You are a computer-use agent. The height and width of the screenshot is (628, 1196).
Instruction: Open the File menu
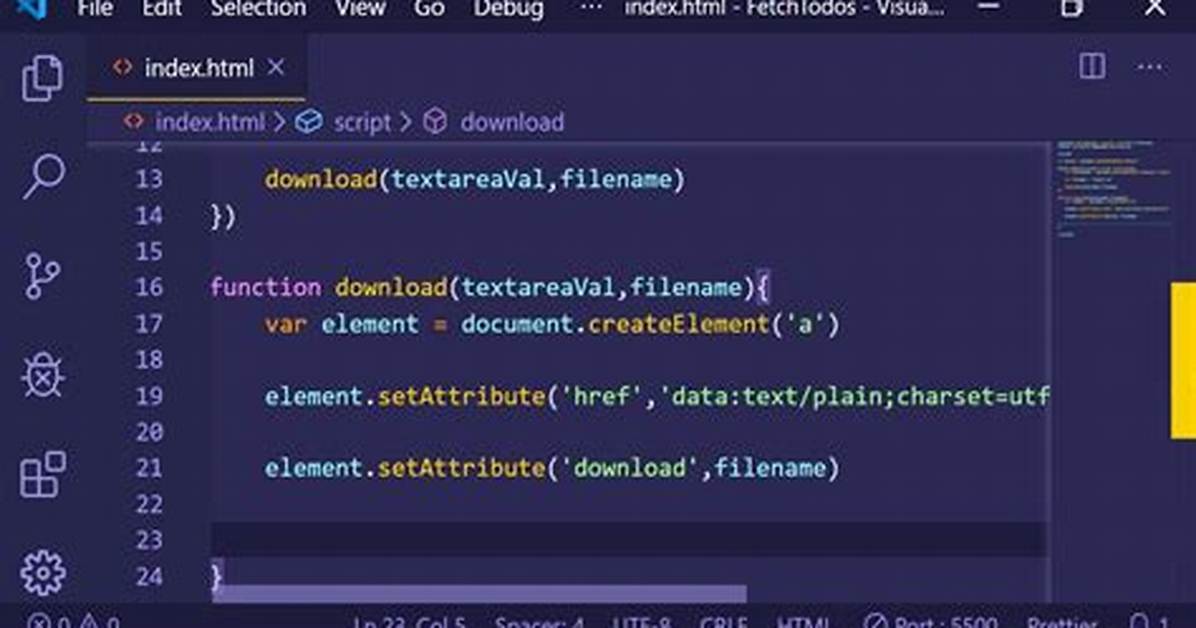95,8
